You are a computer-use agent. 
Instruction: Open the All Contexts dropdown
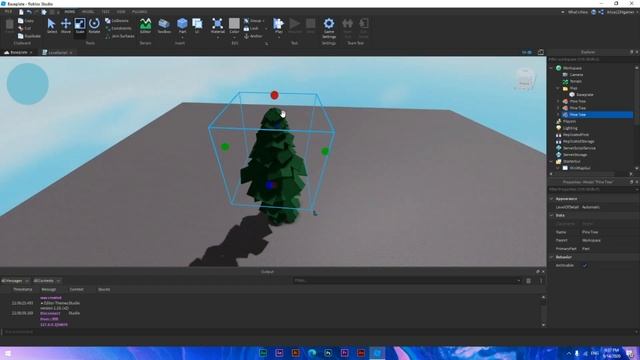[47, 281]
